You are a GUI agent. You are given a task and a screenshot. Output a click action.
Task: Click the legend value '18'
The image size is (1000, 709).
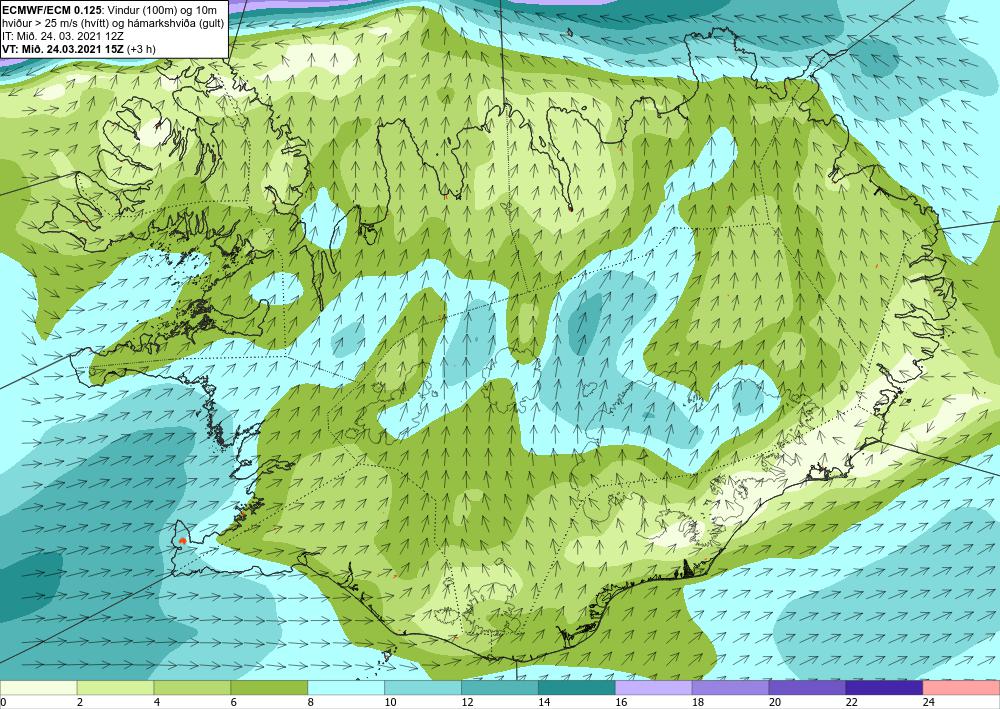(x=698, y=702)
